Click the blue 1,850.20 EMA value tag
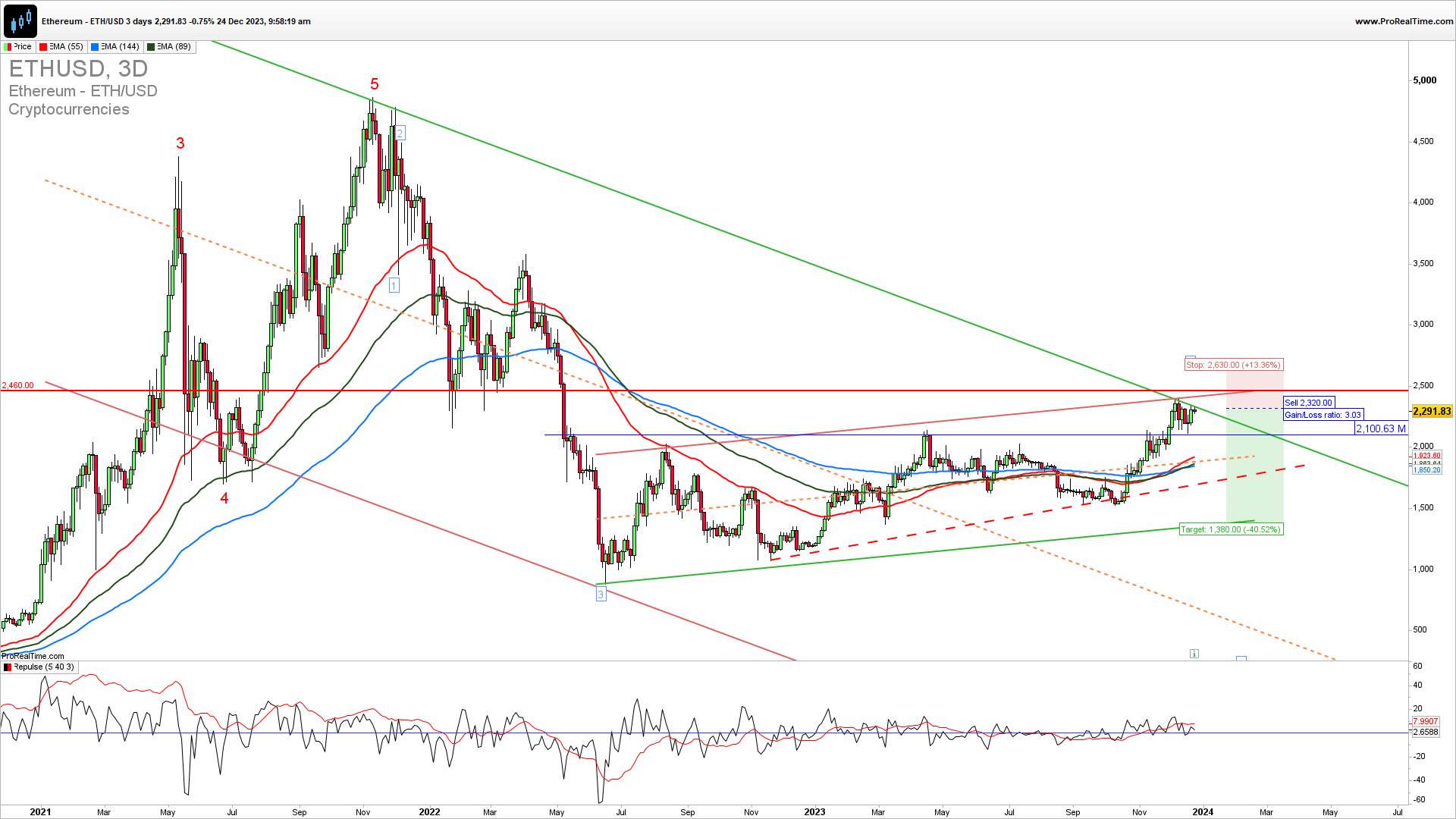The width and height of the screenshot is (1456, 819). 1426,470
